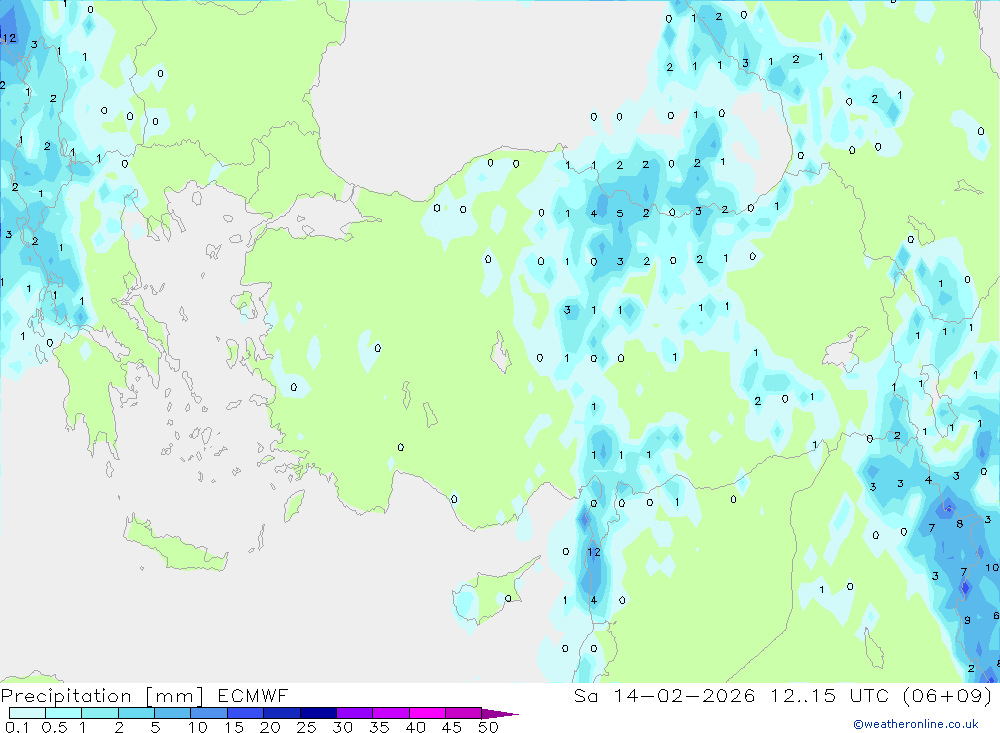Select the 30–35 mm purple legend swatch
1000x733 pixels.
pos(354,713)
